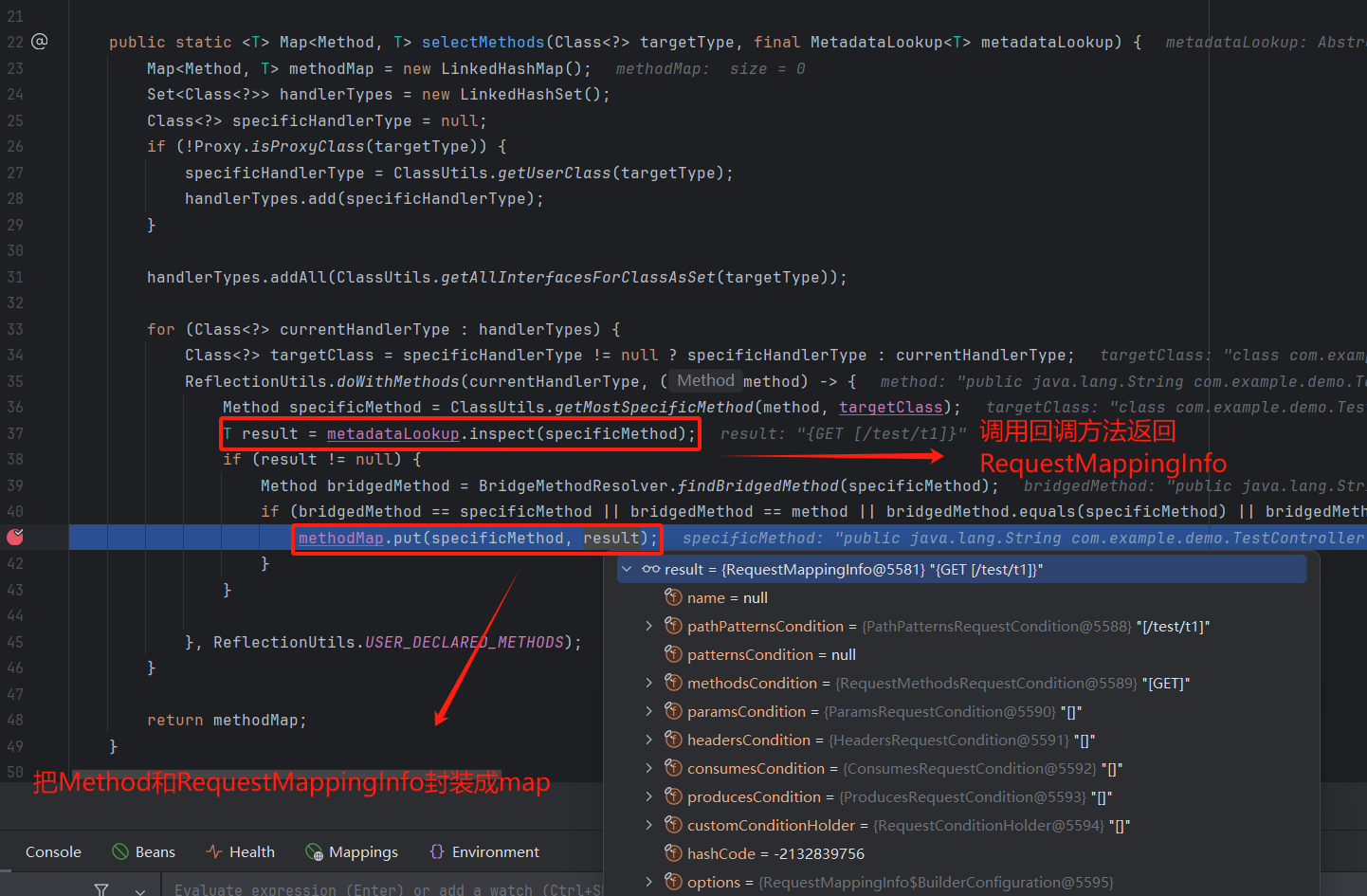Click the @ gutter icon on line 22
Image resolution: width=1367 pixels, height=896 pixels.
pyautogui.click(x=40, y=42)
